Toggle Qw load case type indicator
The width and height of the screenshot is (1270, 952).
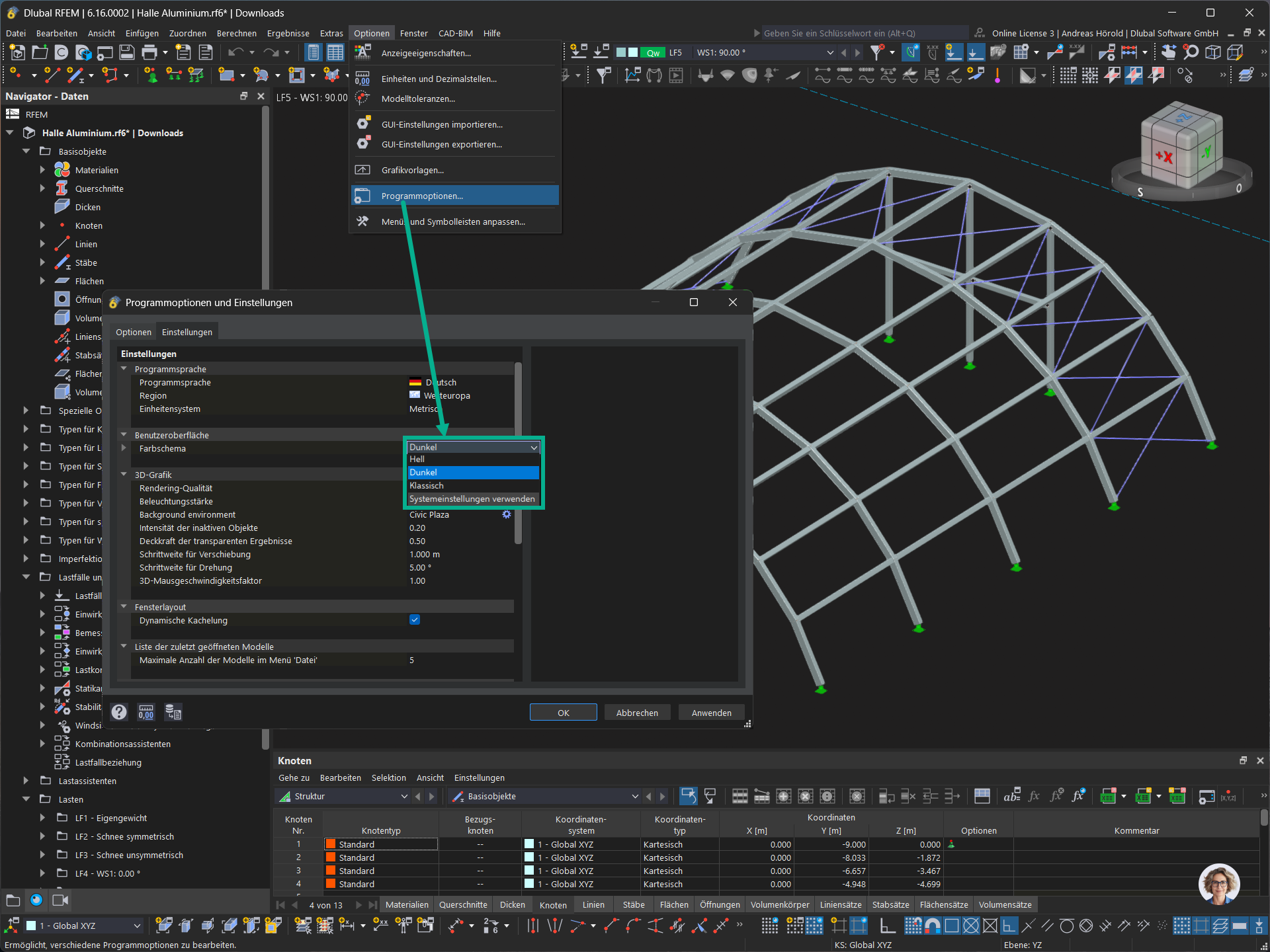click(654, 52)
